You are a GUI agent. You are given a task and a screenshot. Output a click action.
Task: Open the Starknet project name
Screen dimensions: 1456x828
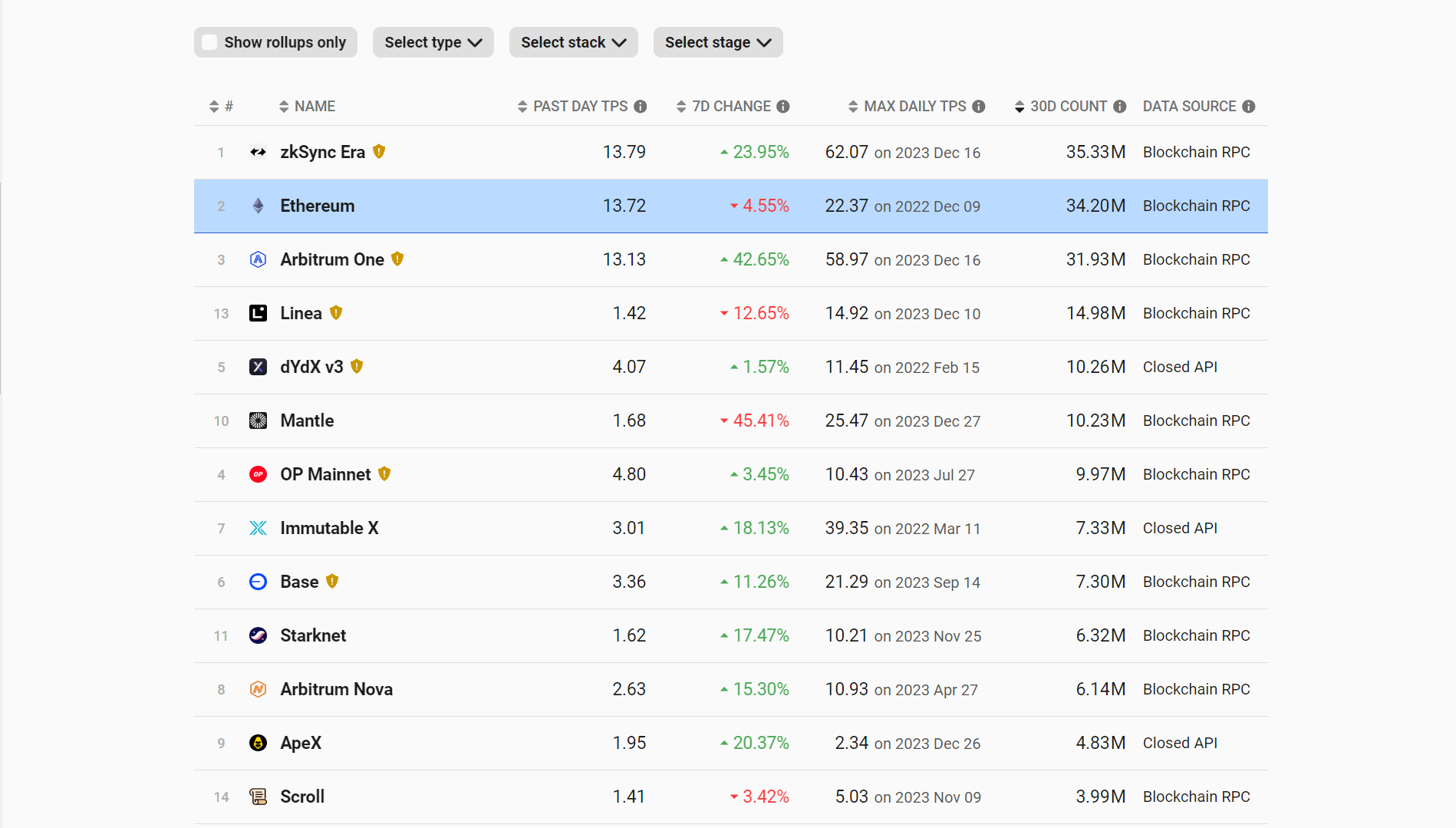click(314, 635)
